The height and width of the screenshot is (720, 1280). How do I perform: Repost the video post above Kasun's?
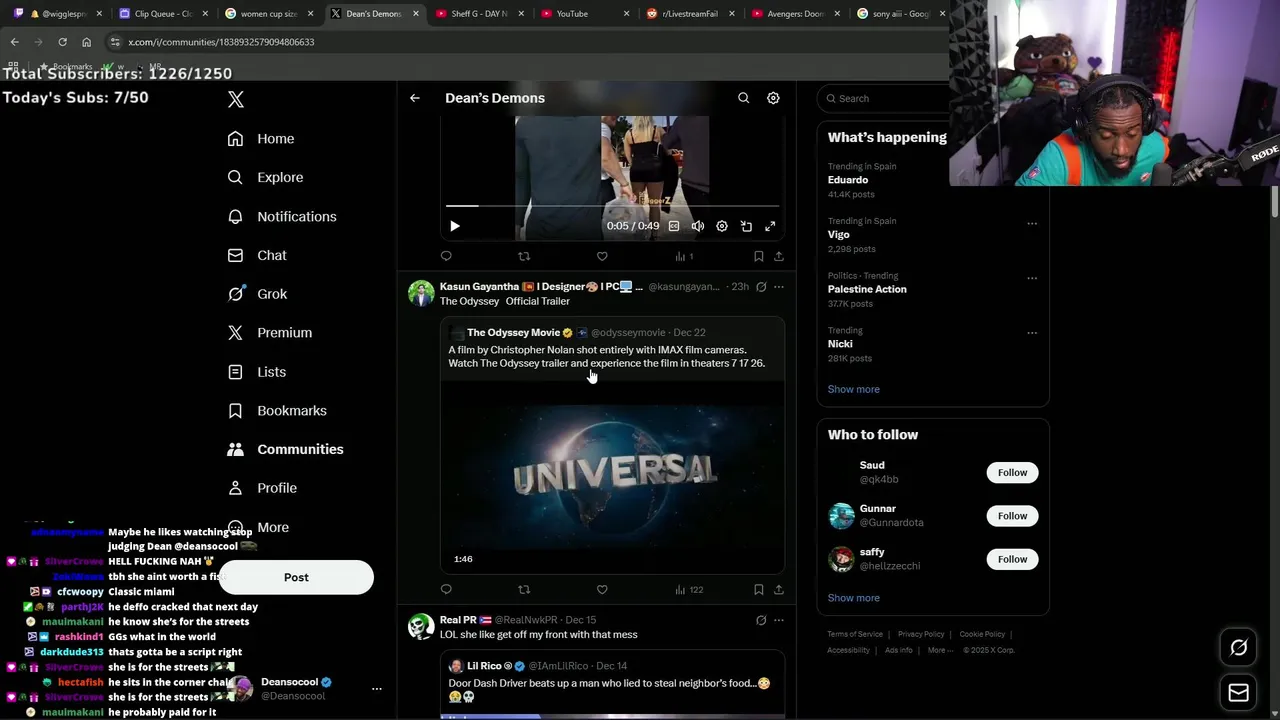point(524,256)
